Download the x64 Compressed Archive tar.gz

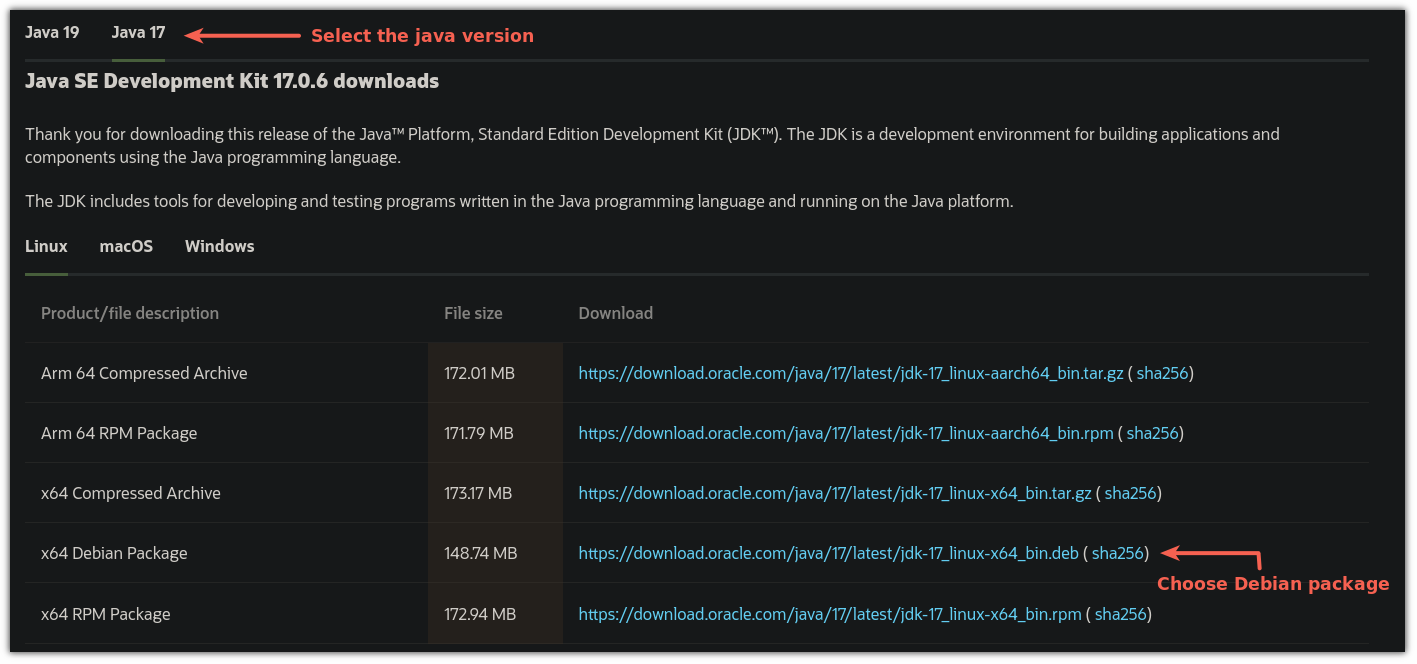tap(837, 492)
